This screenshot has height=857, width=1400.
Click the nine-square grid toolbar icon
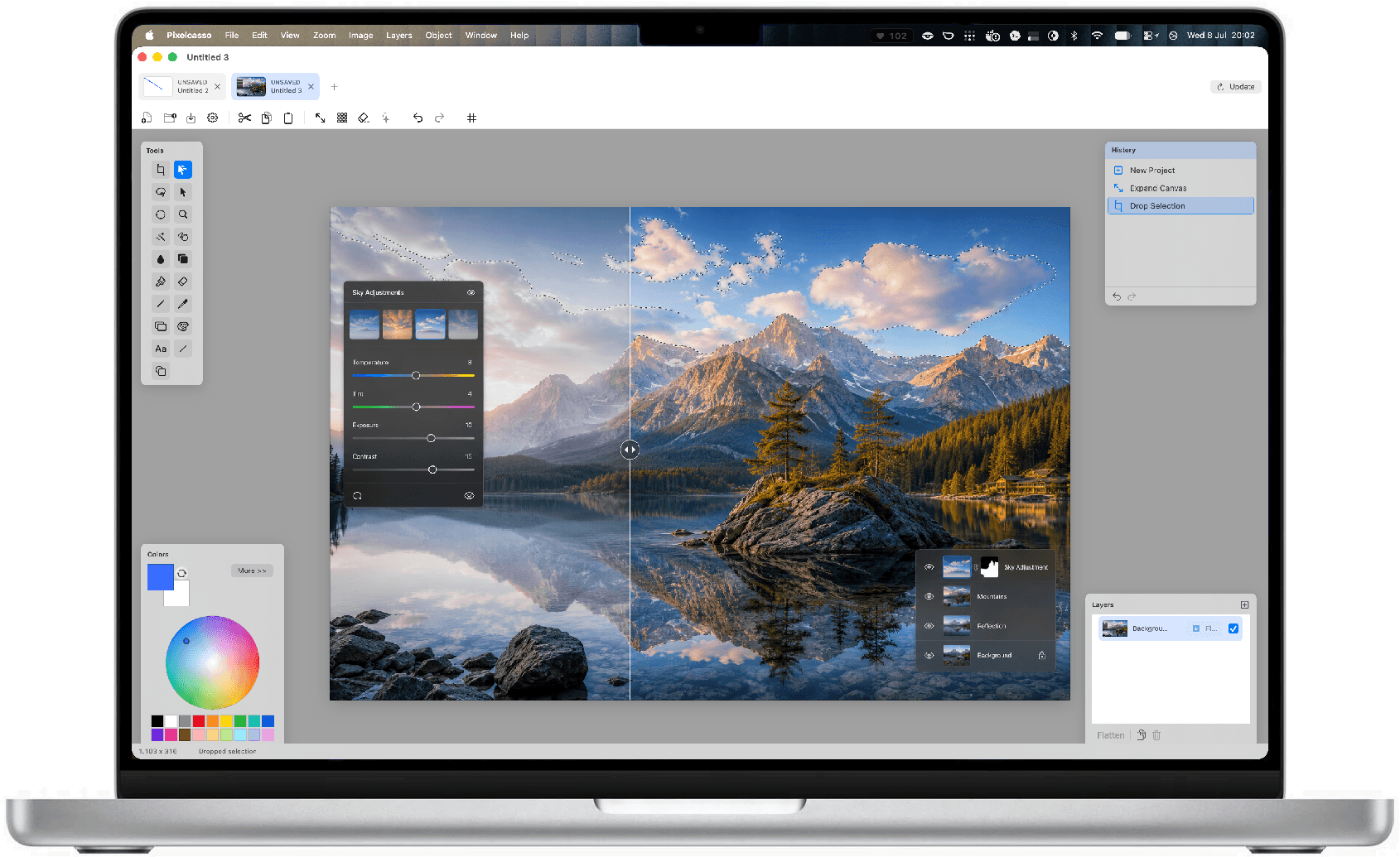coord(342,118)
